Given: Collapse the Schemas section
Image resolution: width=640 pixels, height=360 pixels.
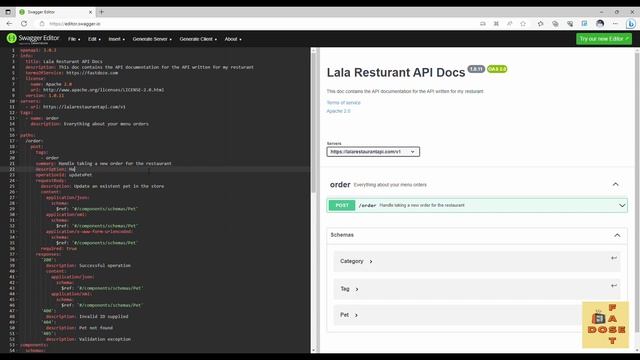Looking at the screenshot, I should (x=617, y=235).
